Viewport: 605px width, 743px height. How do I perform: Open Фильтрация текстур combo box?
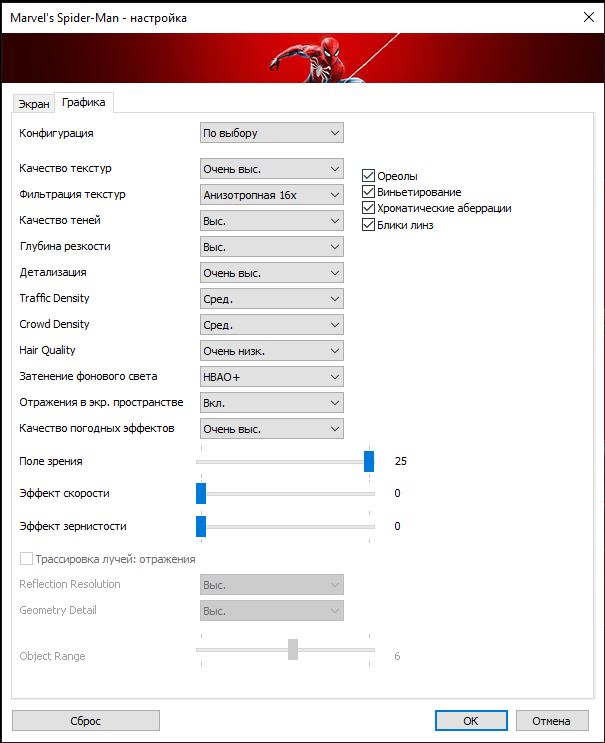272,195
